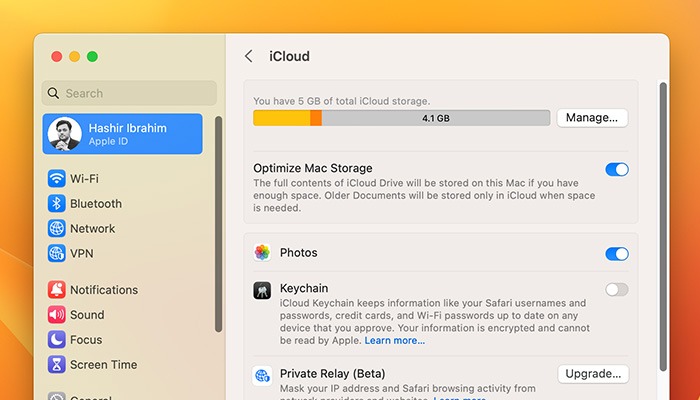Click the Sound speaker icon
Image resolution: width=700 pixels, height=400 pixels.
(x=57, y=315)
